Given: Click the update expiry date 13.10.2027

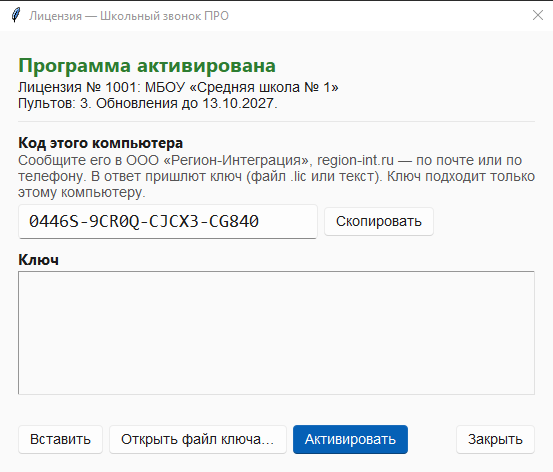Looking at the screenshot, I should tap(239, 103).
